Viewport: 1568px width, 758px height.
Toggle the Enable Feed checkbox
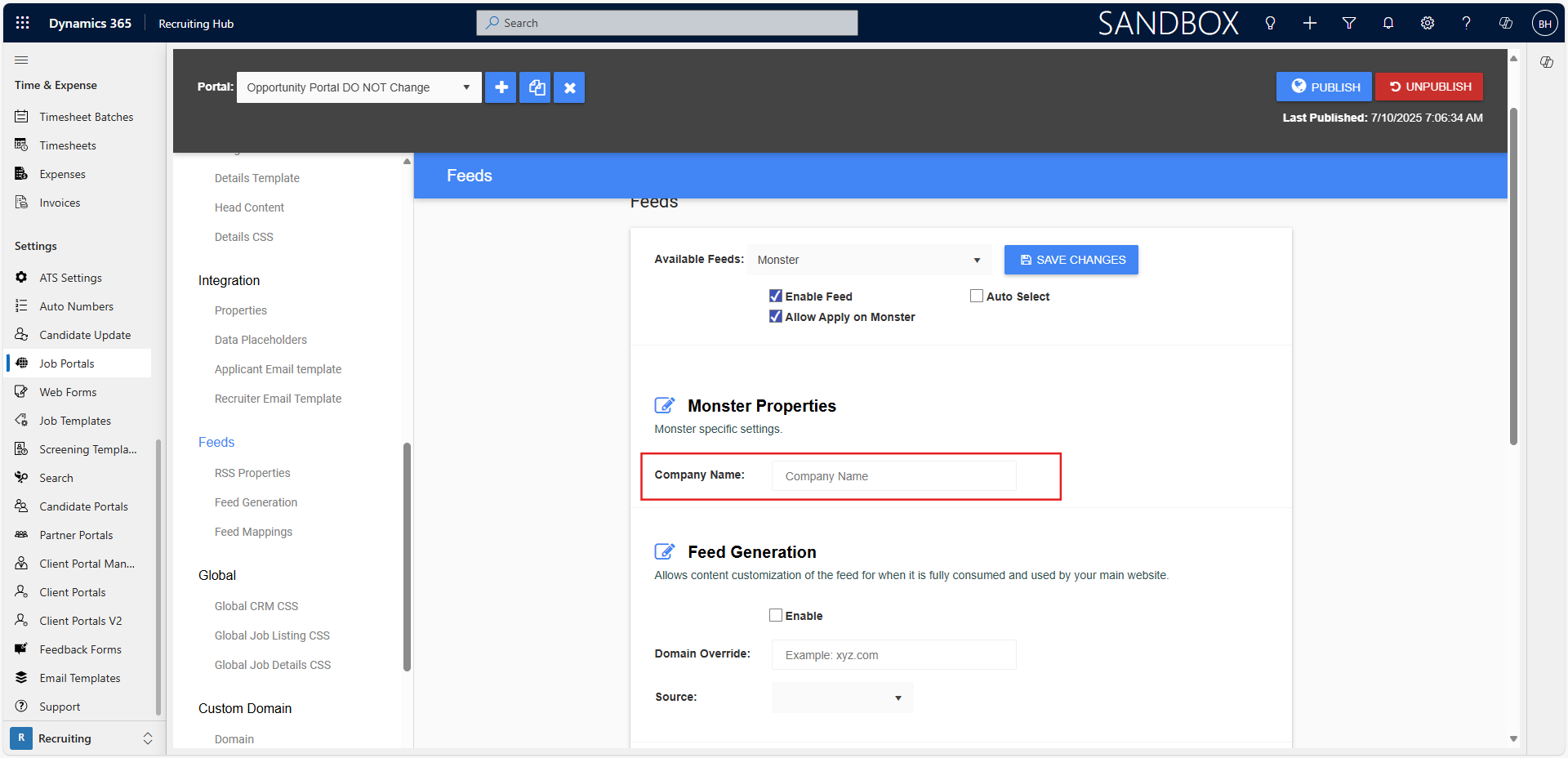coord(776,296)
